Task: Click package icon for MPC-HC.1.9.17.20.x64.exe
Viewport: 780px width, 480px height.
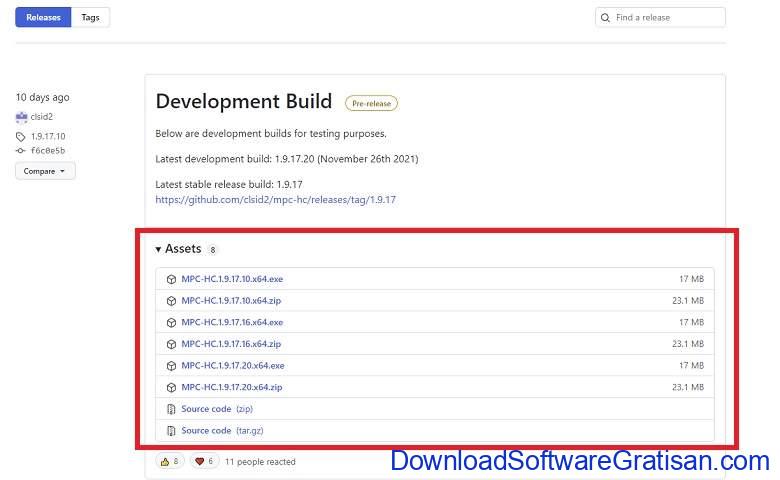Action: pyautogui.click(x=171, y=366)
